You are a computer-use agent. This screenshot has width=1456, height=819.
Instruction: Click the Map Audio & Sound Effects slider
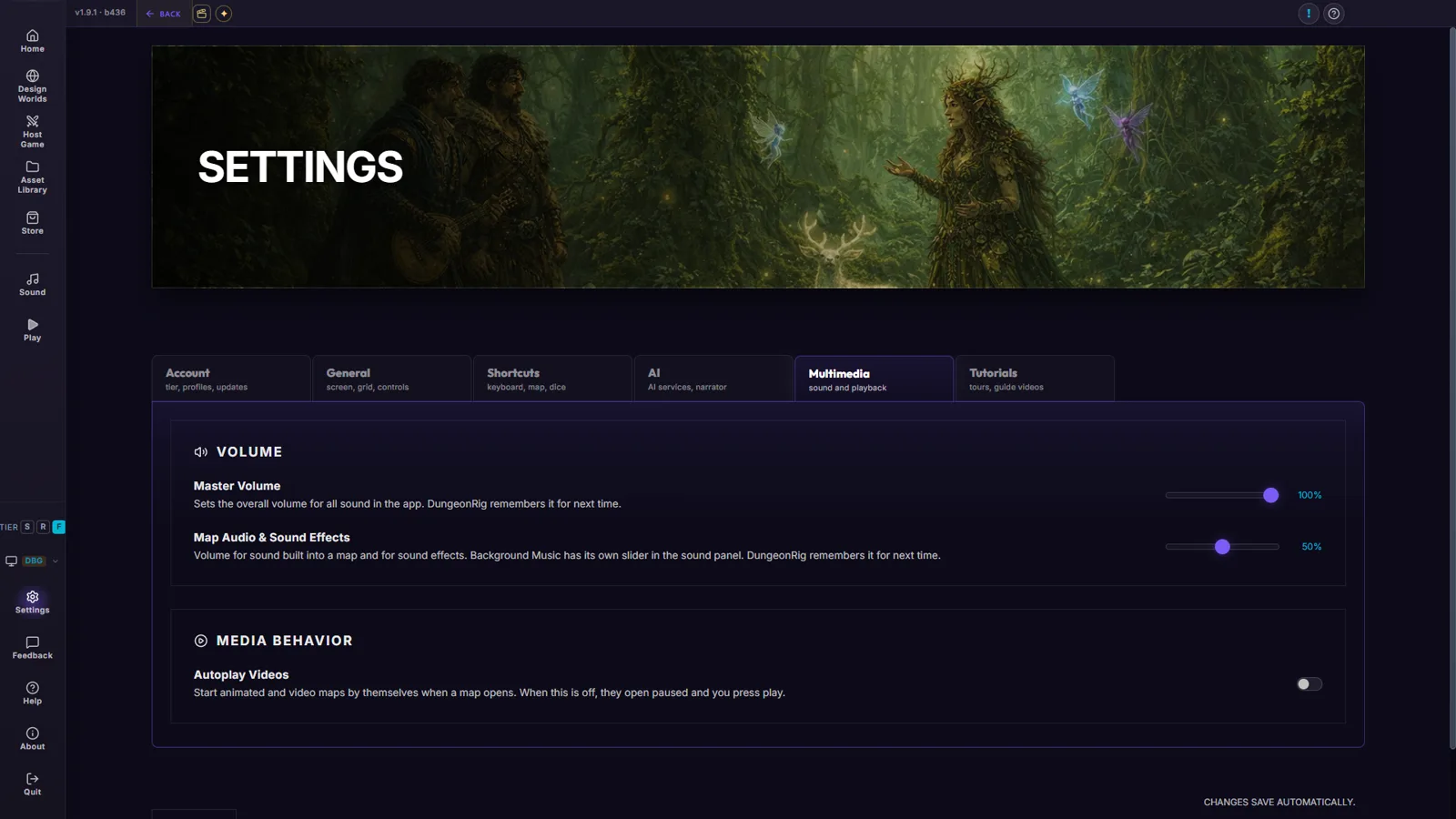[1222, 547]
